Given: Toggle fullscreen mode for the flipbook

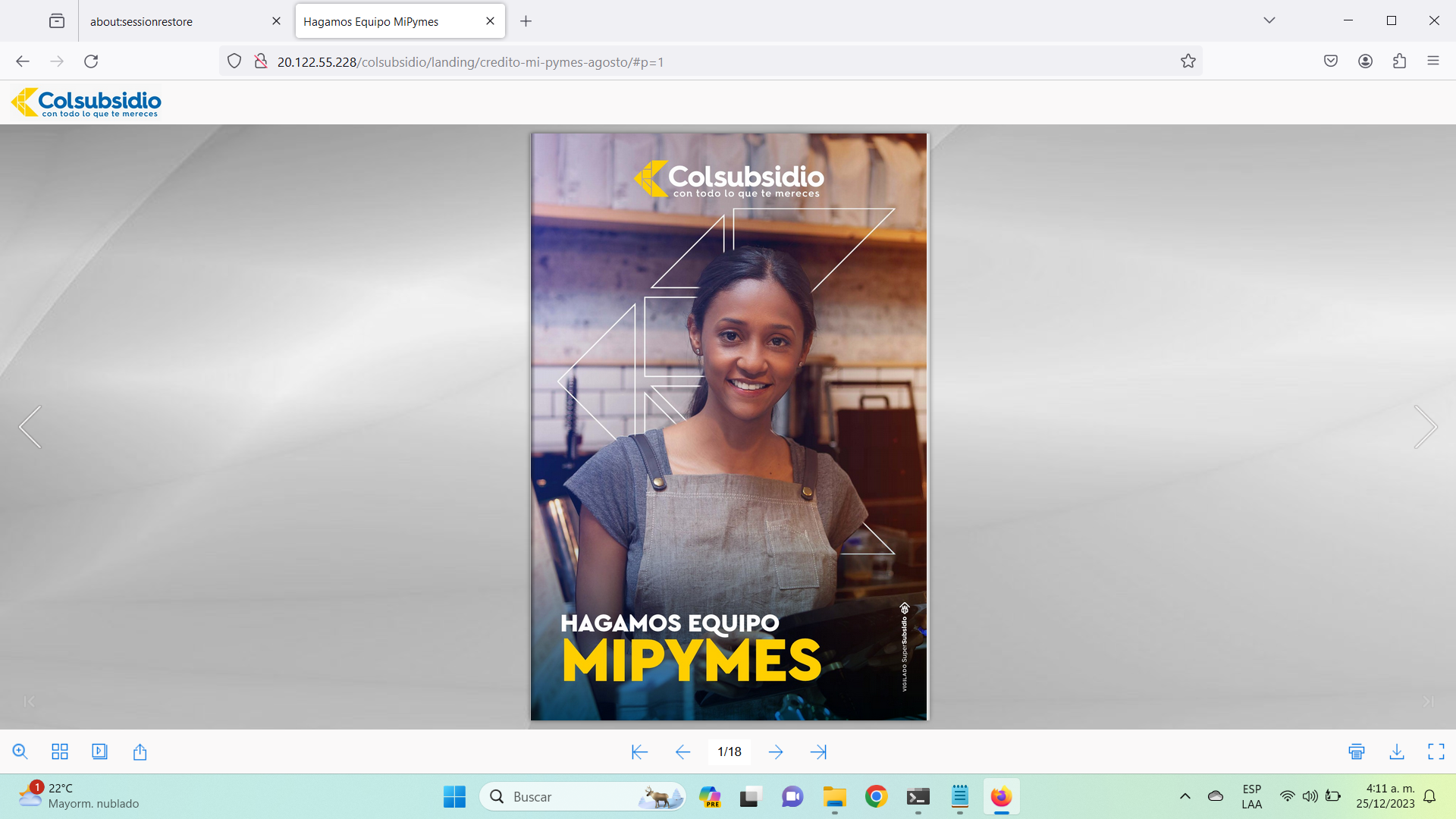Looking at the screenshot, I should (x=1436, y=752).
